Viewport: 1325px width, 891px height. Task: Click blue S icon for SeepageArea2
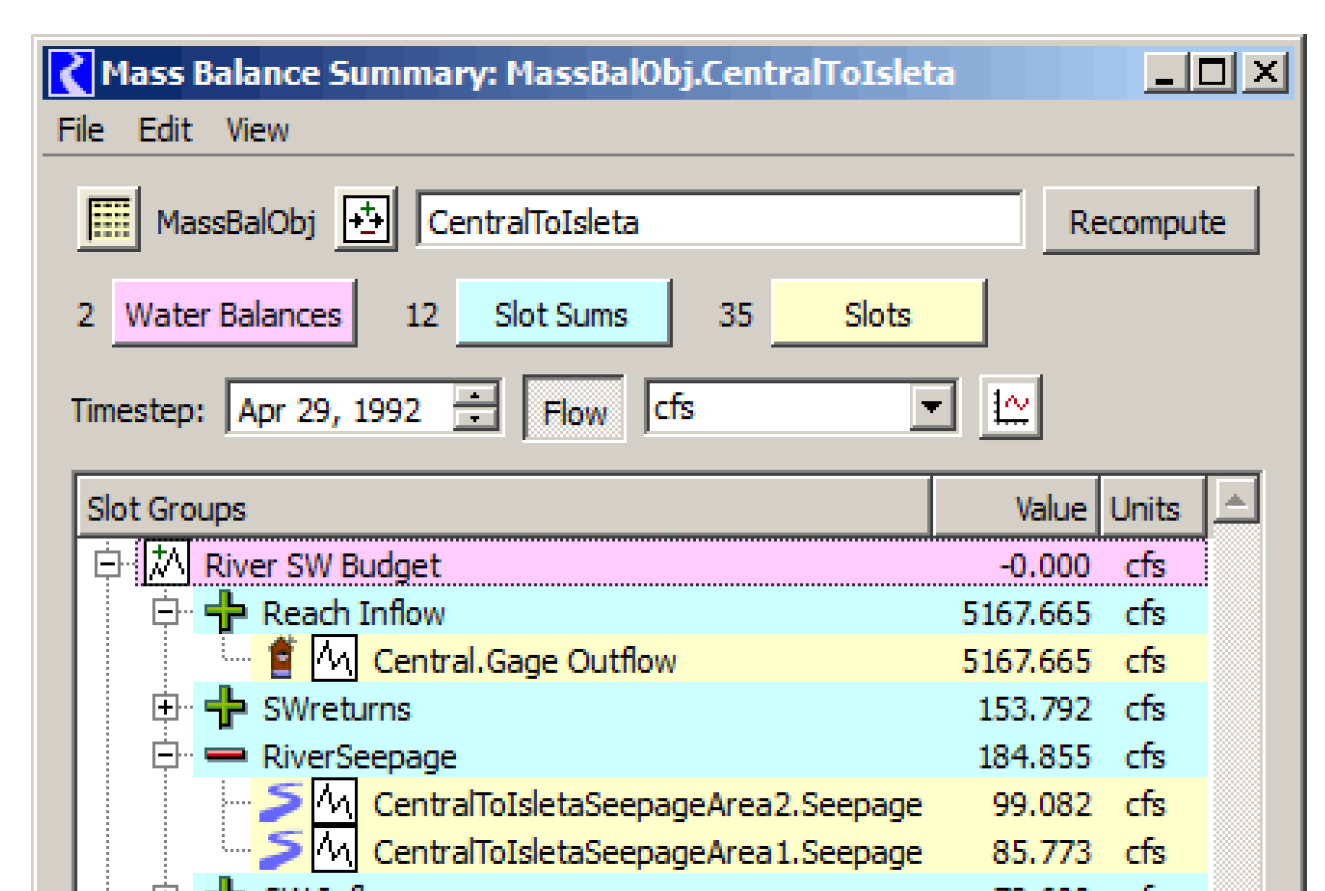(x=282, y=804)
